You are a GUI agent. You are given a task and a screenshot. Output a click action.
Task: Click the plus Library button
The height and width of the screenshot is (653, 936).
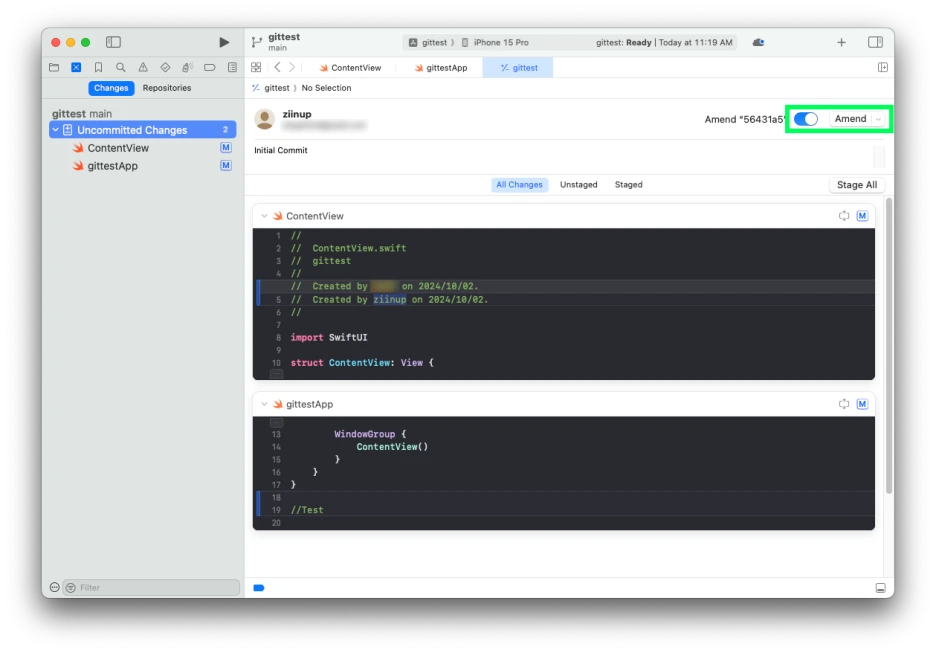coord(841,42)
